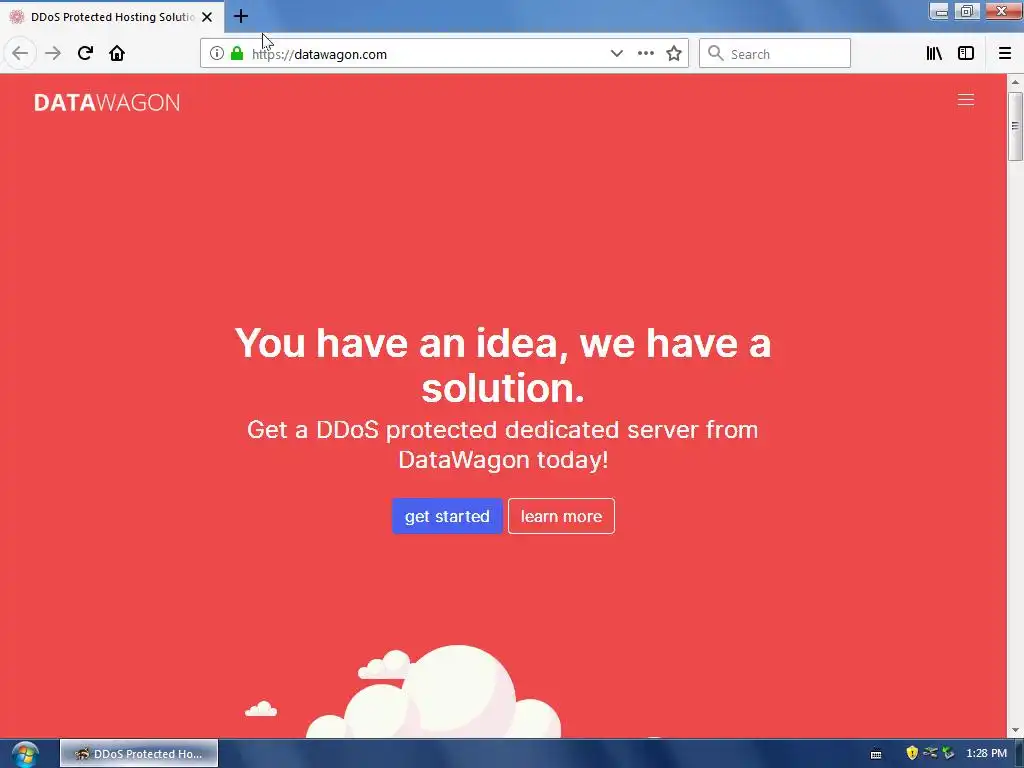Screen dimensions: 1024x768
Task: Open the website's hamburger navigation menu
Action: coord(966,100)
